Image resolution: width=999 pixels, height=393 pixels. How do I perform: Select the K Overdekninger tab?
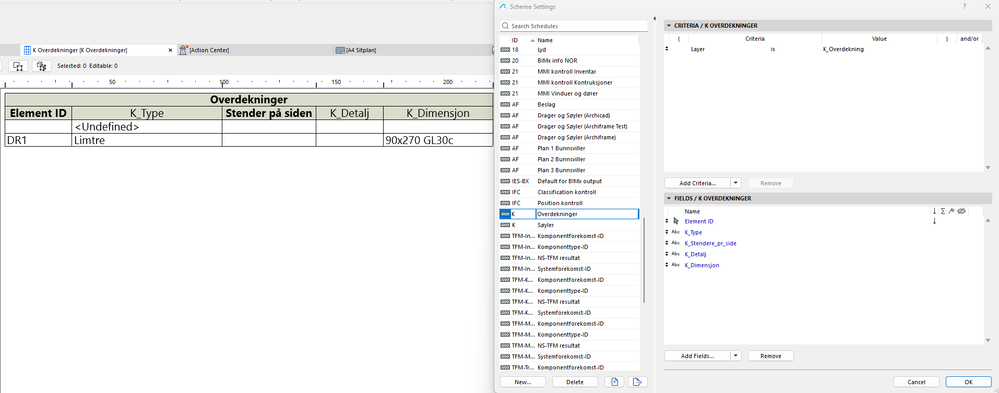[x=97, y=50]
